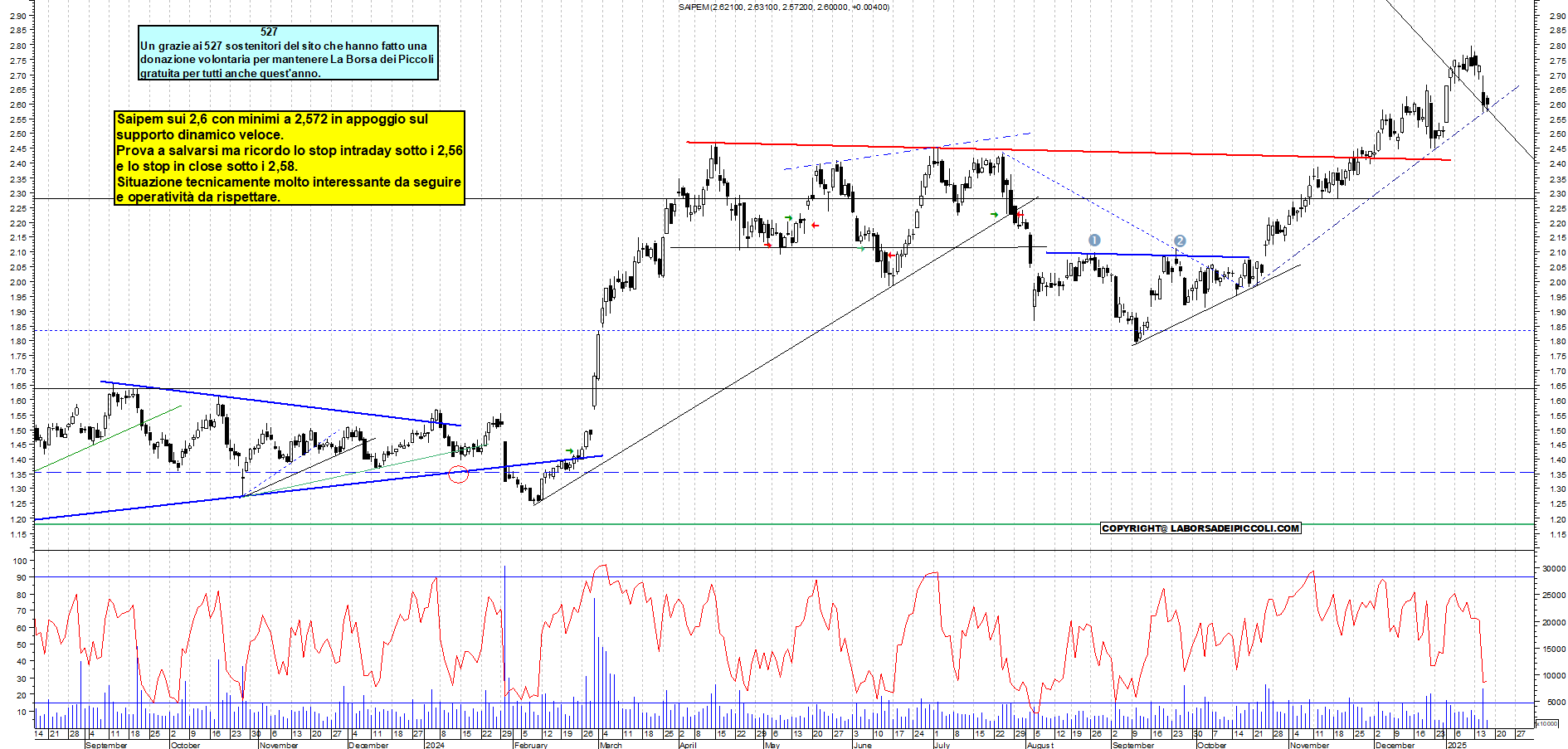Click the 'March' label on time axis
The image size is (1568, 749).
click(x=611, y=745)
